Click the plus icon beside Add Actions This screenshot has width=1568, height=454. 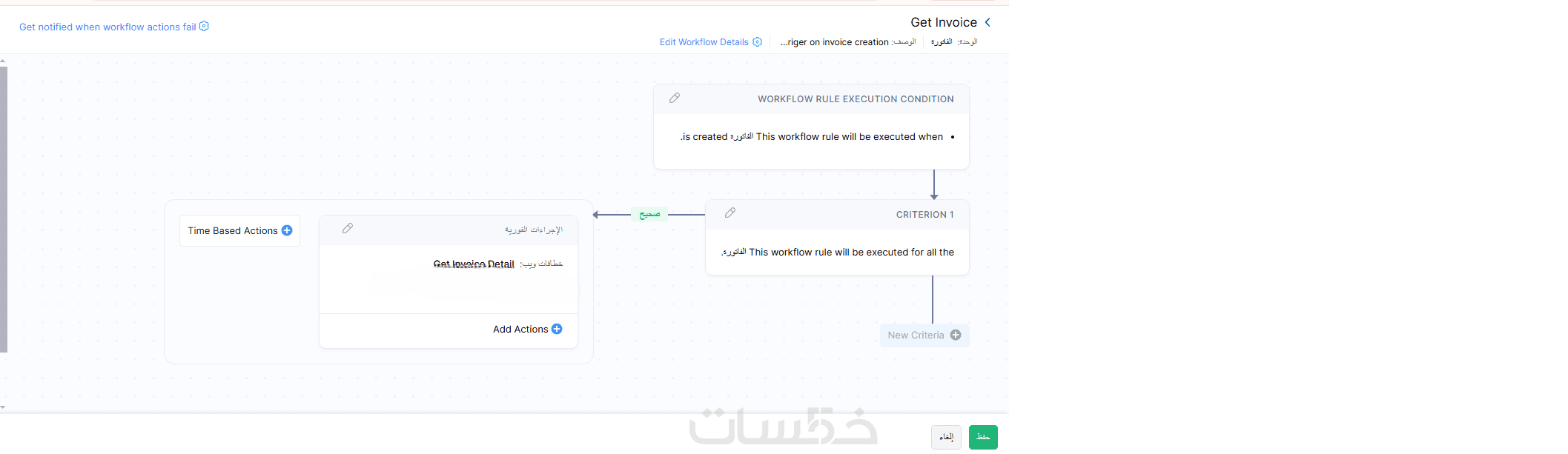[557, 330]
